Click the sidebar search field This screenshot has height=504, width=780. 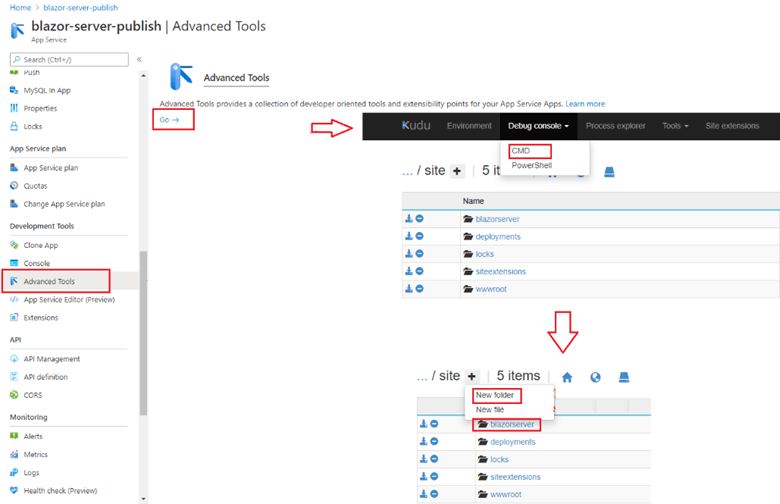[72, 60]
